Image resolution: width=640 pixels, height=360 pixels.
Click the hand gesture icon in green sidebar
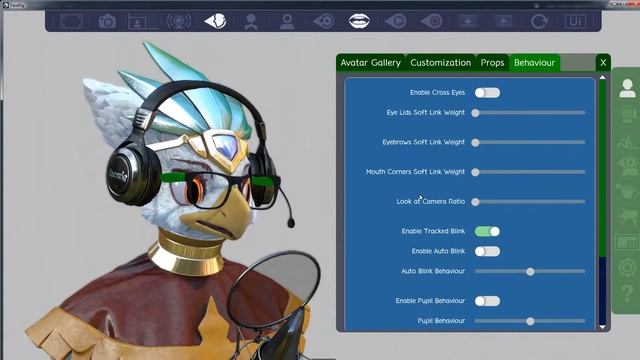pos(627,191)
